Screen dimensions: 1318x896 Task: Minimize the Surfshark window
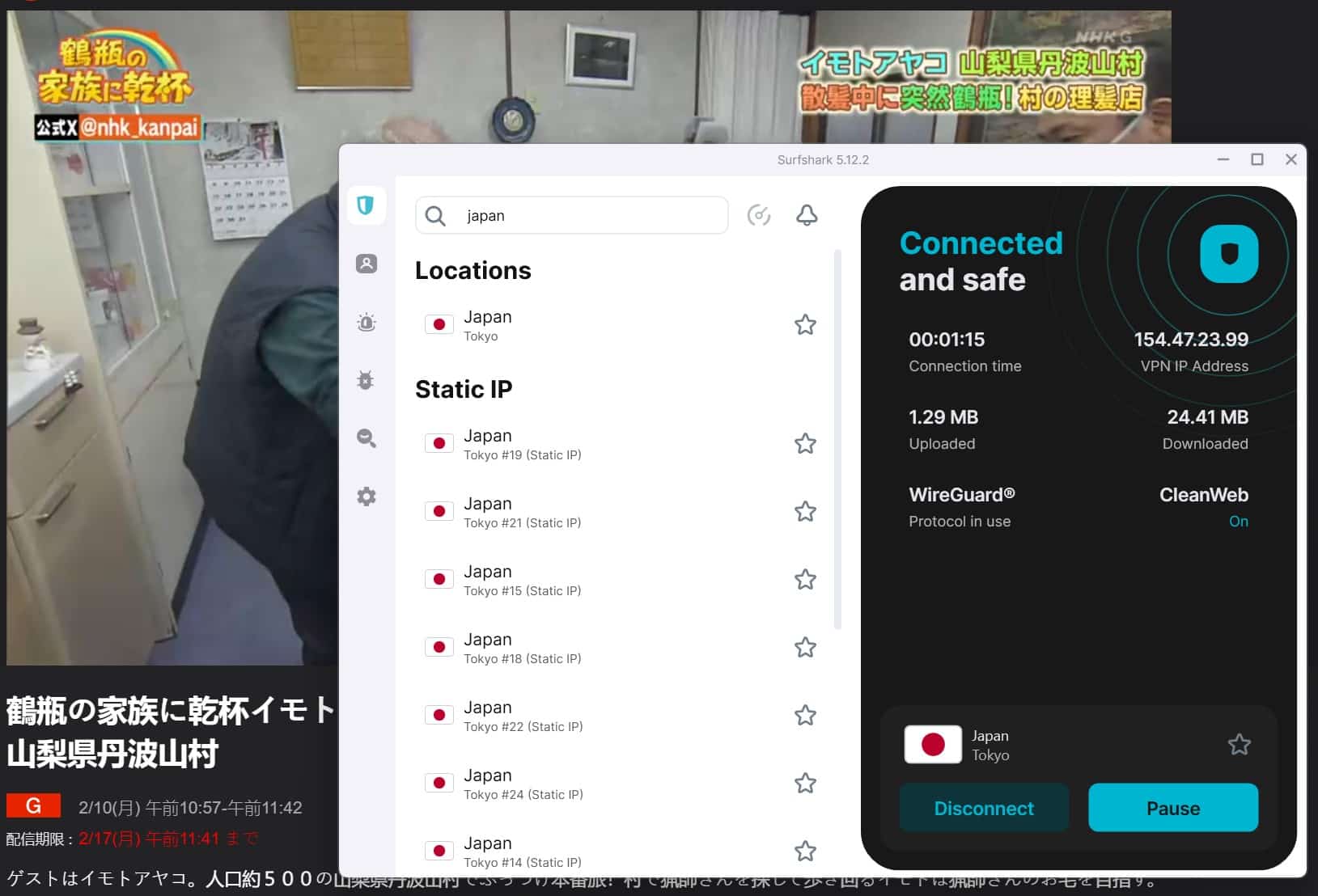pos(1223,159)
